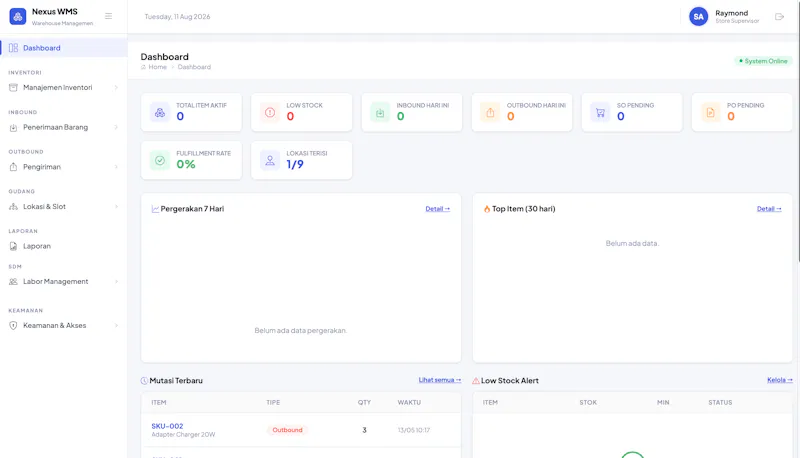Click the STATUS column header
This screenshot has height=458, width=800.
pos(720,402)
